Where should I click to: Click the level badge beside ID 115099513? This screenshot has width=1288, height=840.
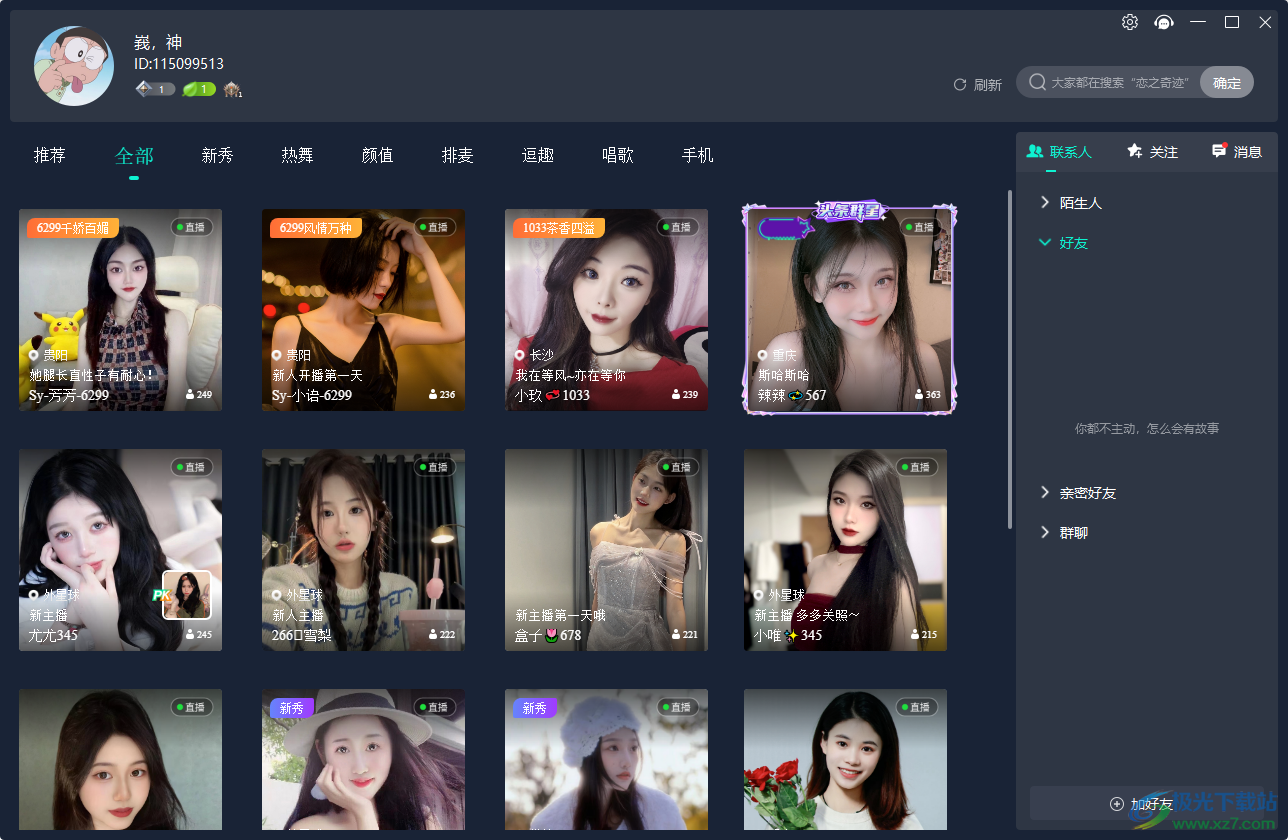click(154, 89)
